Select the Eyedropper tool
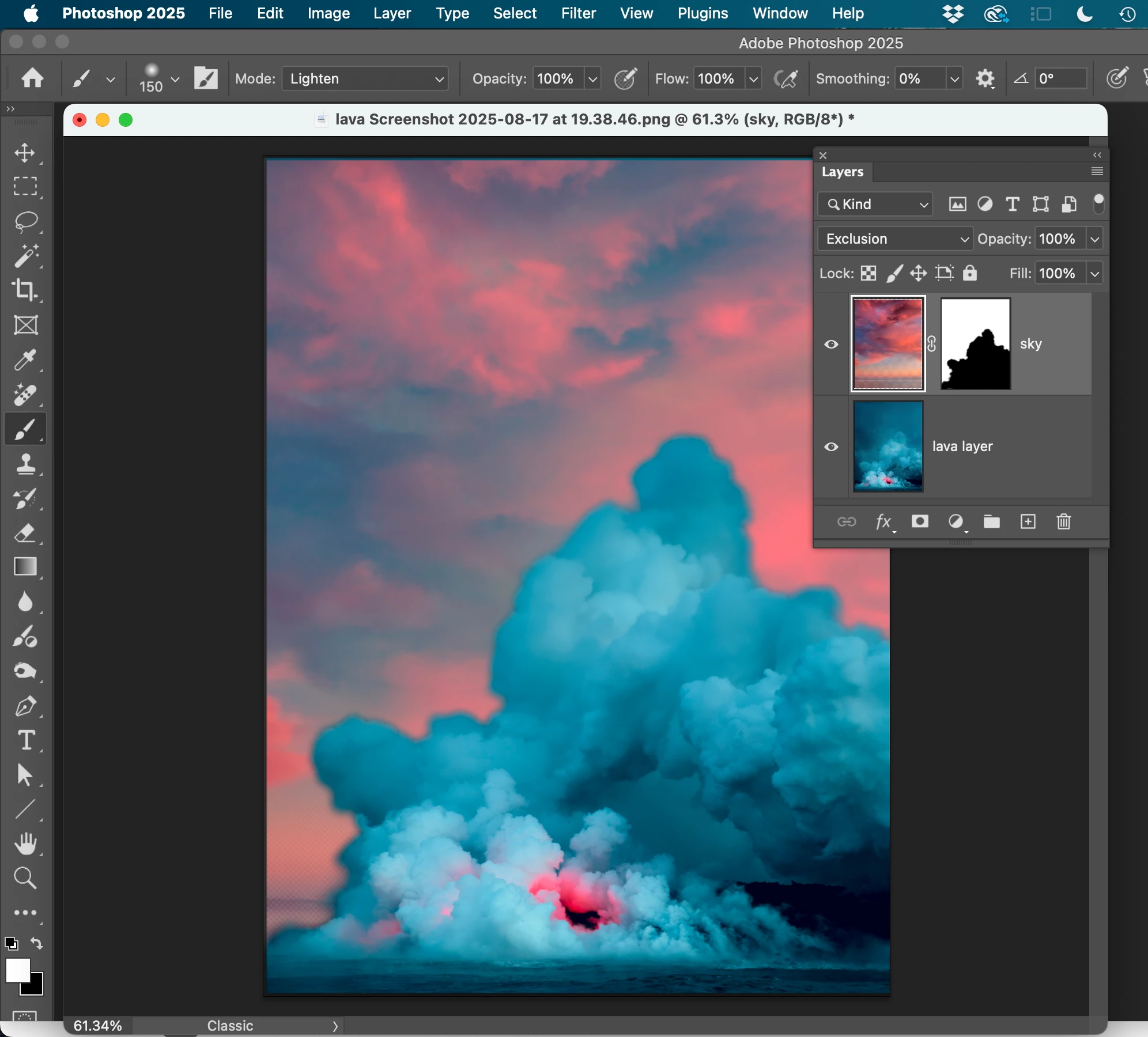1148x1037 pixels. point(25,360)
